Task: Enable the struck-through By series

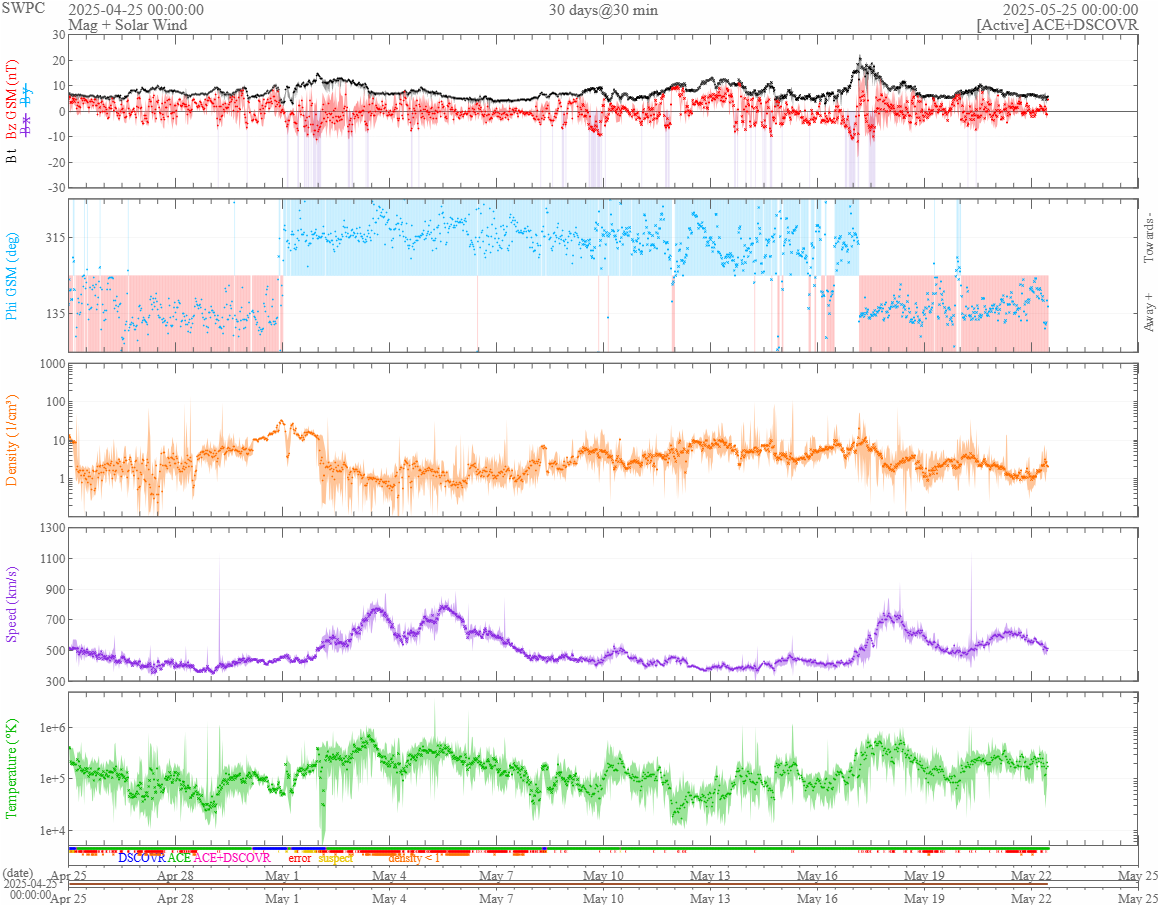Action: pyautogui.click(x=25, y=95)
